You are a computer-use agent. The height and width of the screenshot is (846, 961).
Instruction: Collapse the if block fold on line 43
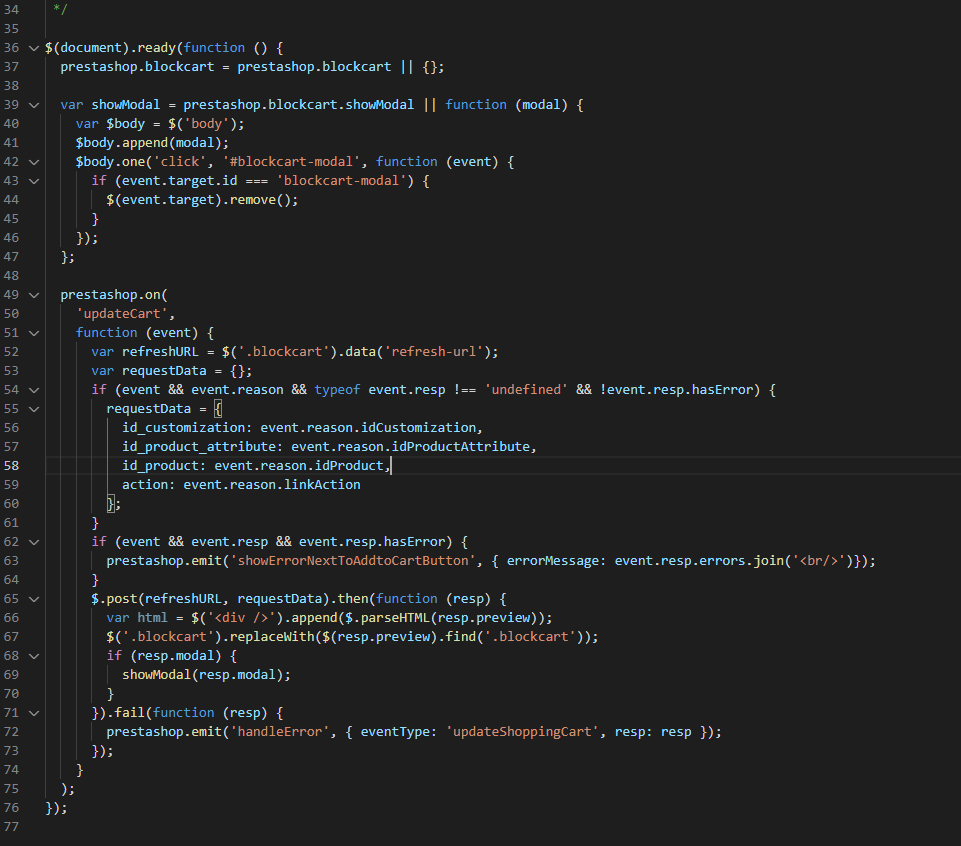tap(34, 181)
